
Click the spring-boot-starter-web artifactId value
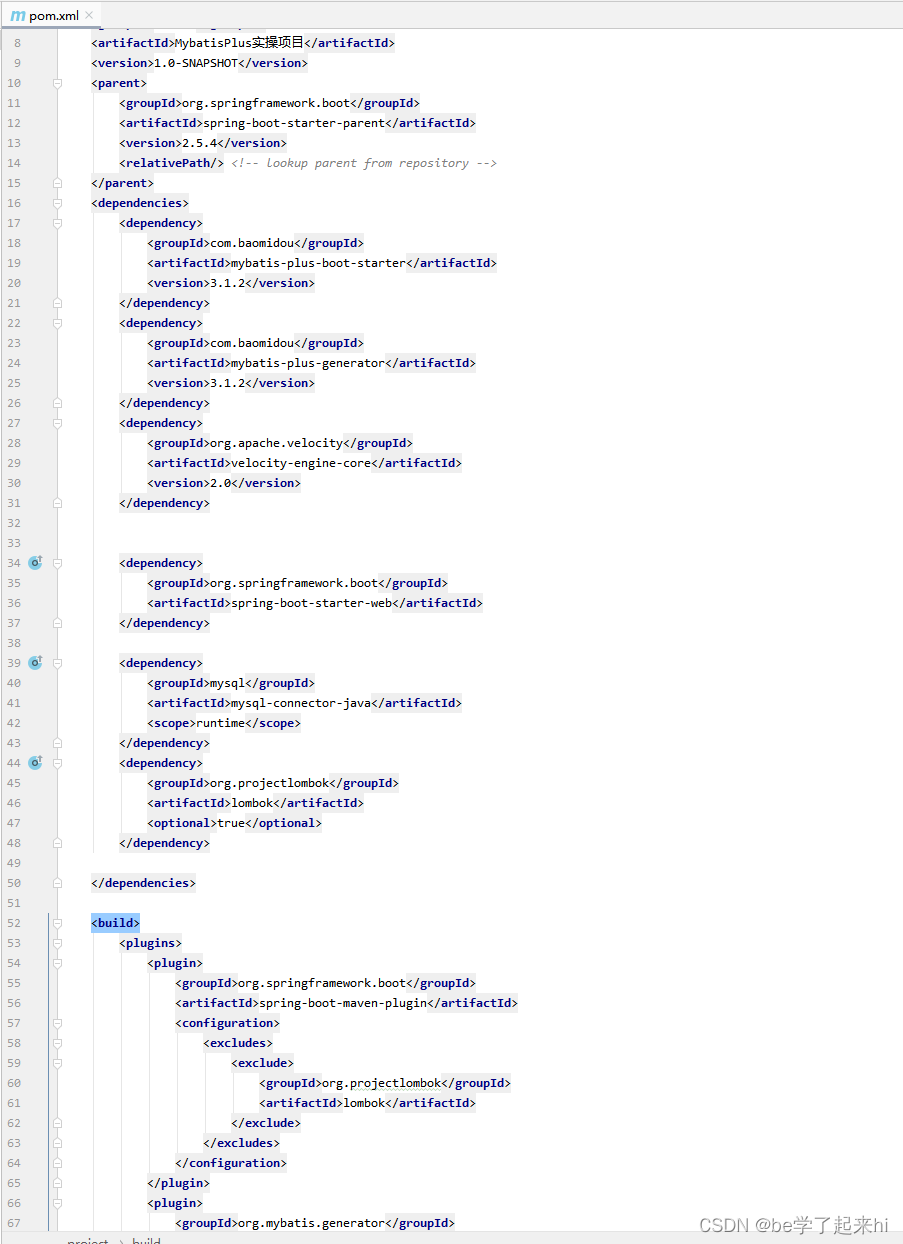pyautogui.click(x=311, y=603)
